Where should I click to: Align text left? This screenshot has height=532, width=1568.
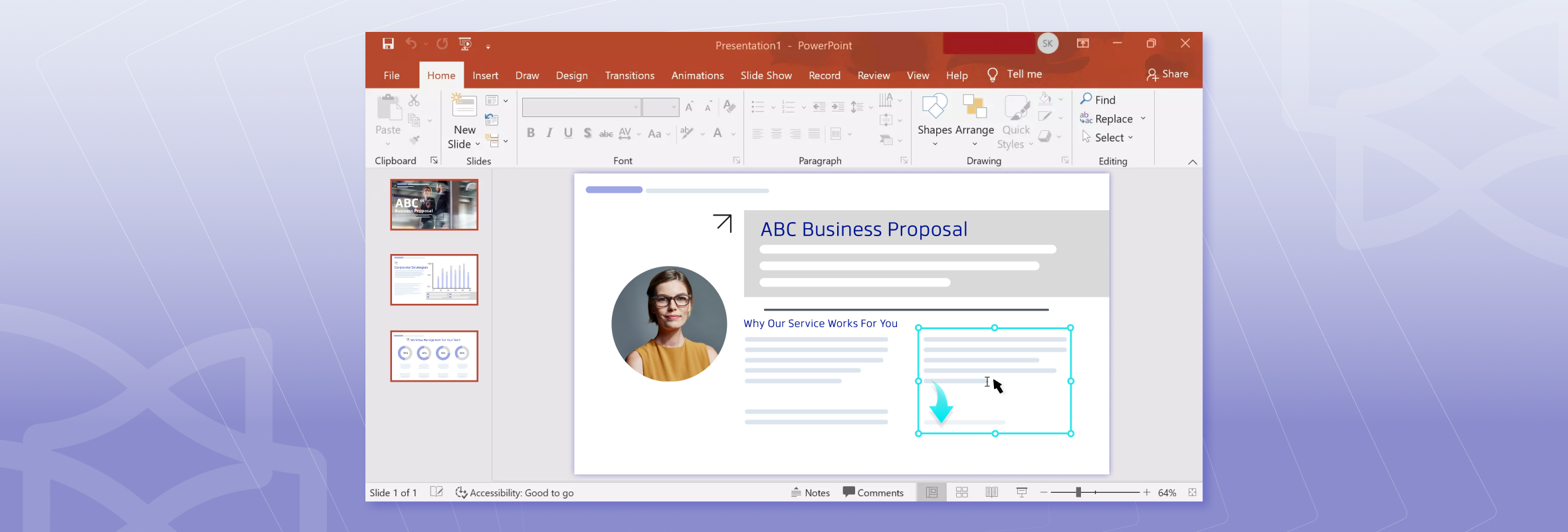coord(757,134)
